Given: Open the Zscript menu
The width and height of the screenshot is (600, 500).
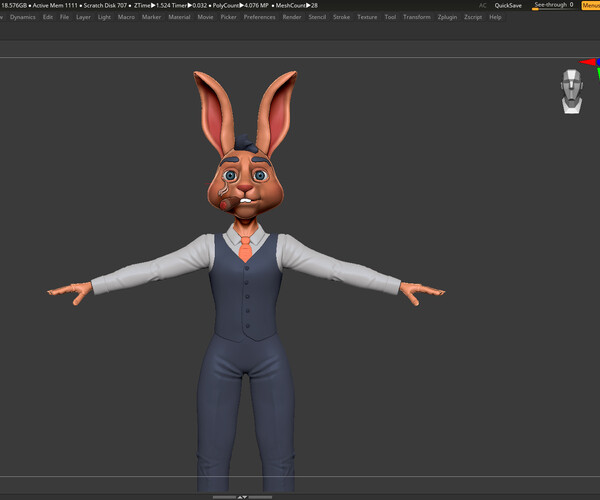Looking at the screenshot, I should (473, 17).
